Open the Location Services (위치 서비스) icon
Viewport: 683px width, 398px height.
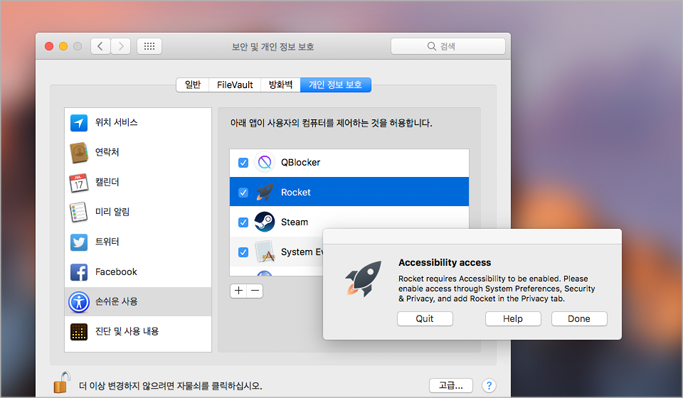pos(79,123)
